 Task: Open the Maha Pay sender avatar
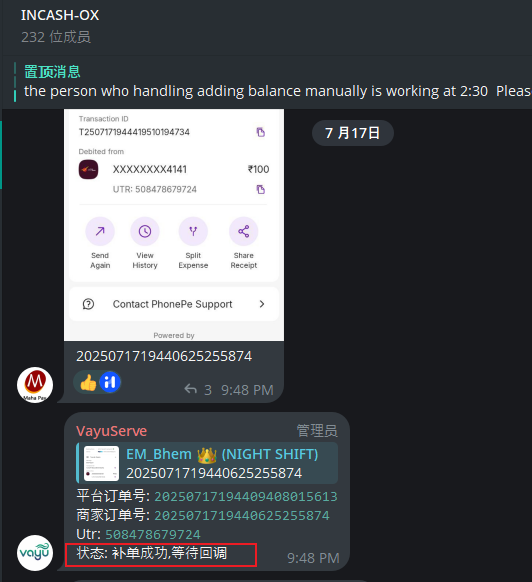[x=35, y=385]
